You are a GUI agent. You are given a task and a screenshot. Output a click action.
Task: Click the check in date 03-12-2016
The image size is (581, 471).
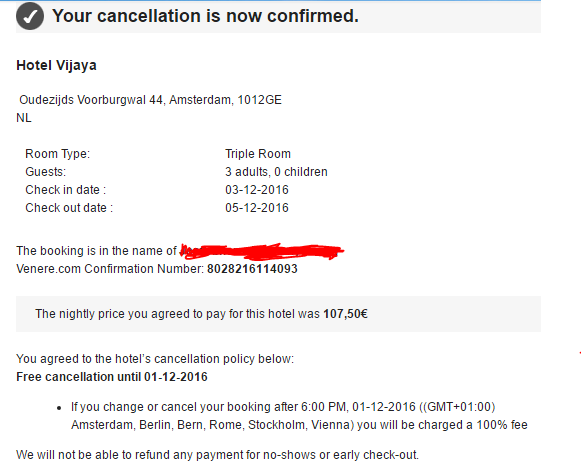257,190
